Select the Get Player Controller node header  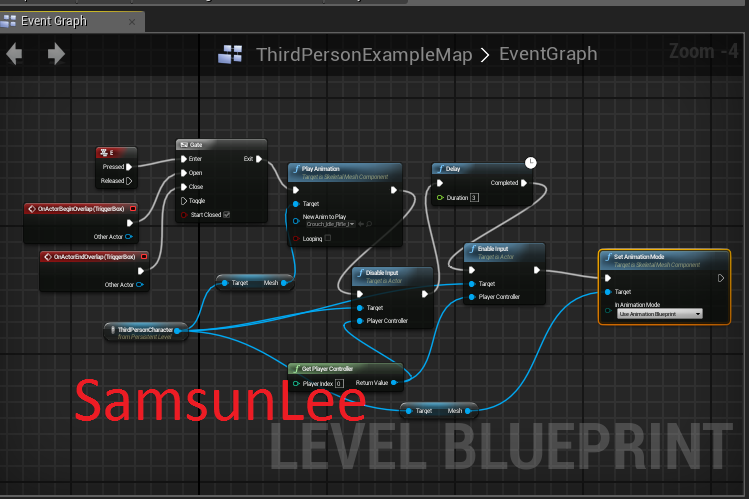(x=345, y=369)
